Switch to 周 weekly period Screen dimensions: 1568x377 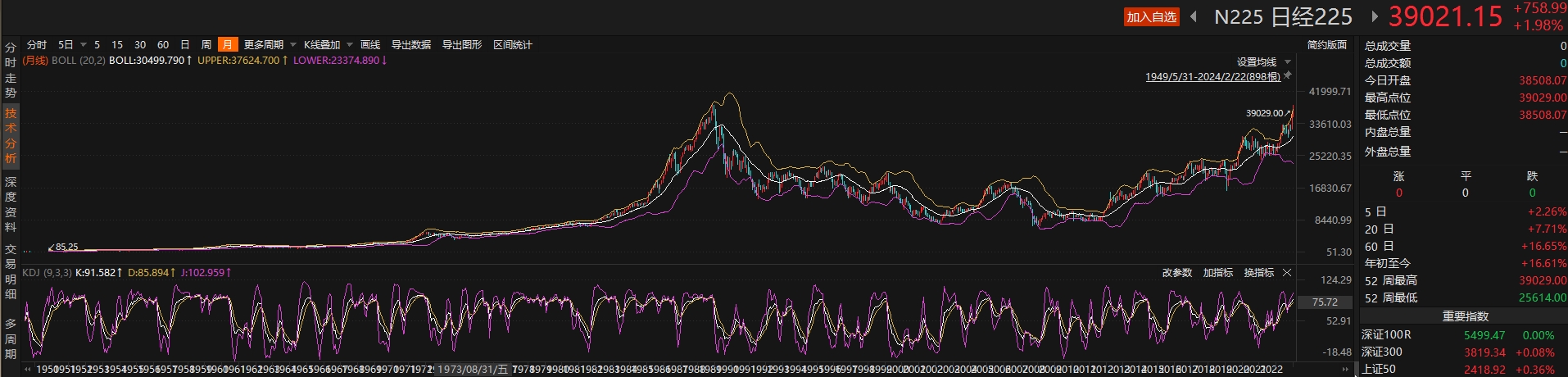[206, 45]
